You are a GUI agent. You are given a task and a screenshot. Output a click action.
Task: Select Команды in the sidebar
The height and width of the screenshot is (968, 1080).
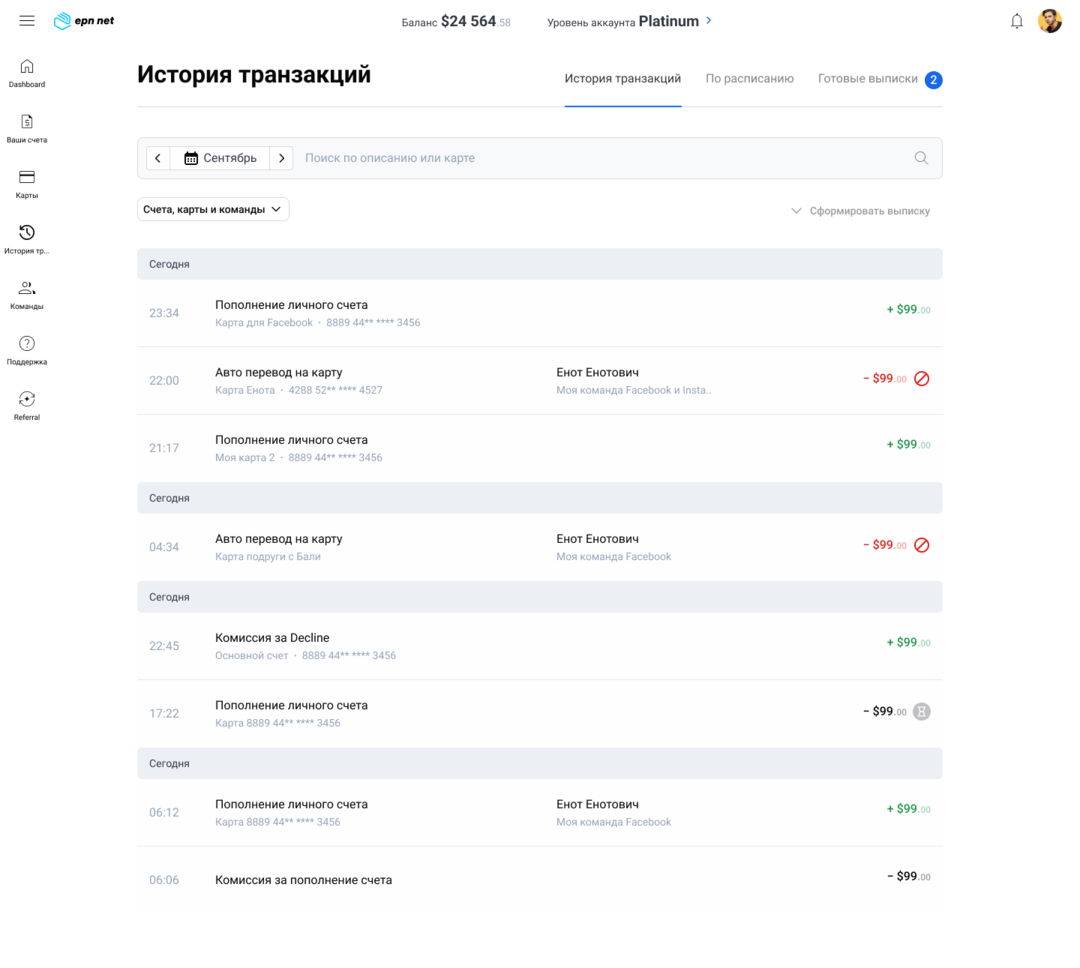(x=27, y=289)
